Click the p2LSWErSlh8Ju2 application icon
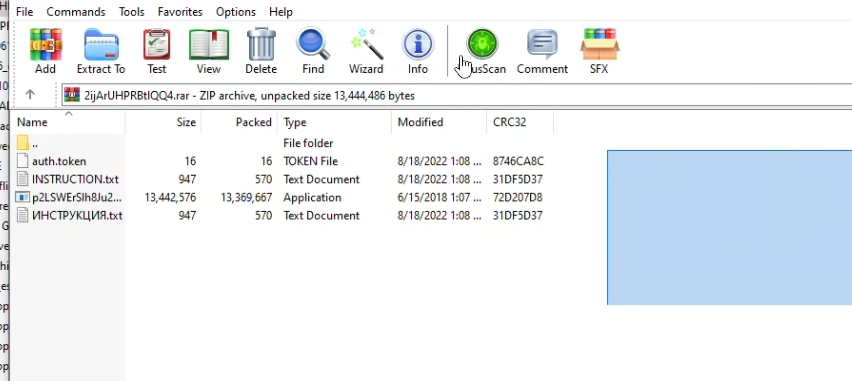The width and height of the screenshot is (852, 381). (23, 197)
